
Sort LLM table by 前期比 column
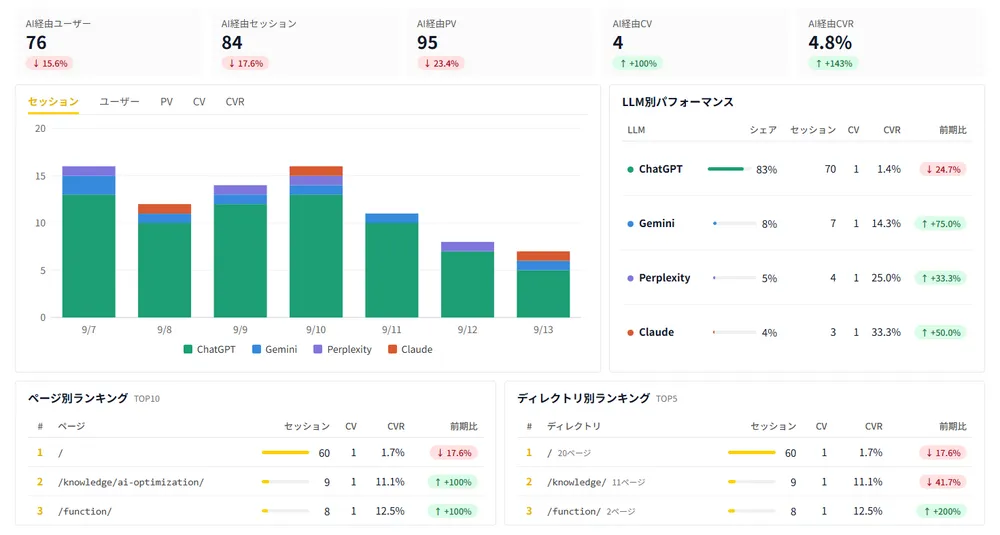pyautogui.click(x=953, y=129)
